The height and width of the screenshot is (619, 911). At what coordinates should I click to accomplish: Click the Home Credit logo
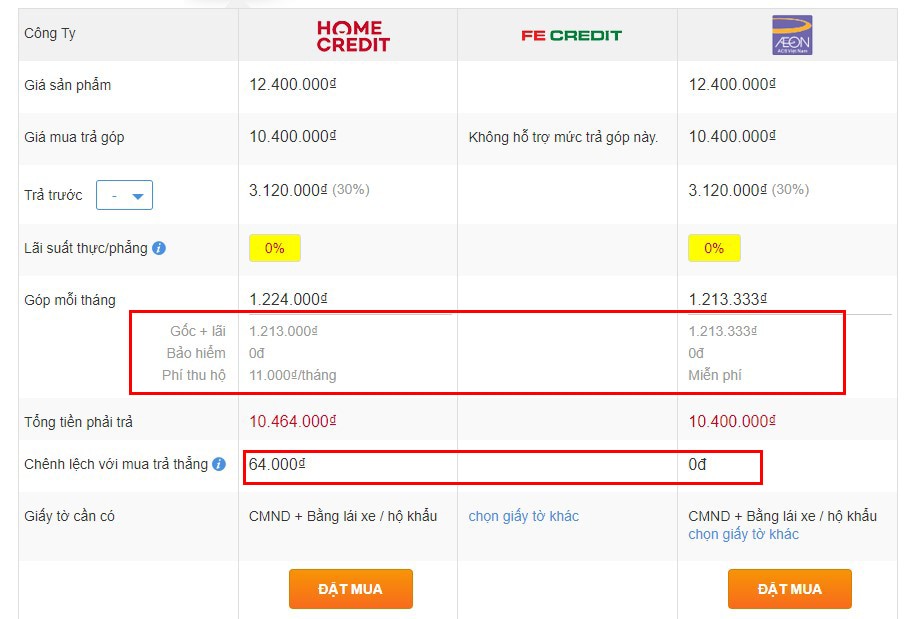click(x=353, y=35)
